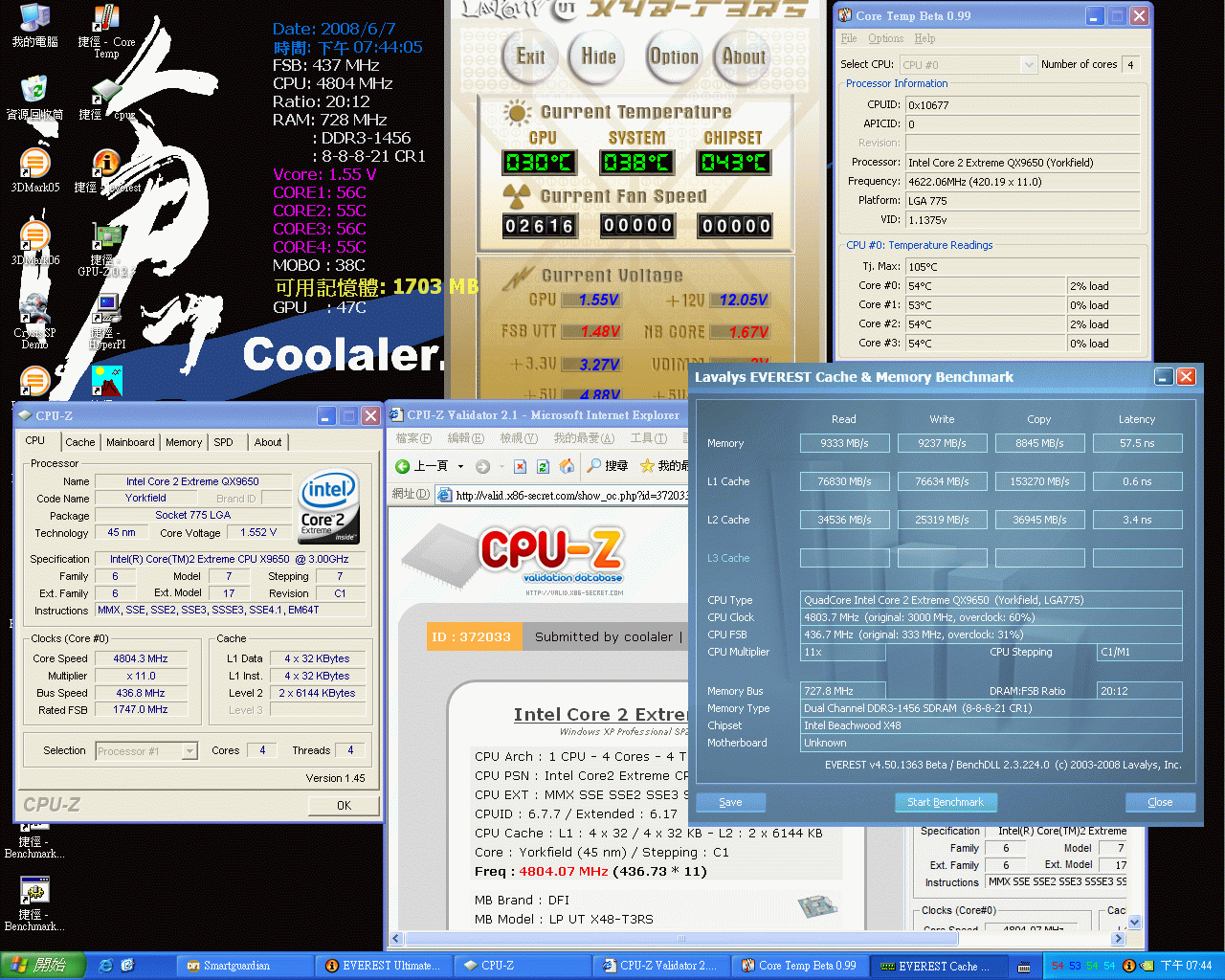Click the IE horizontal scrollbar

point(681,939)
